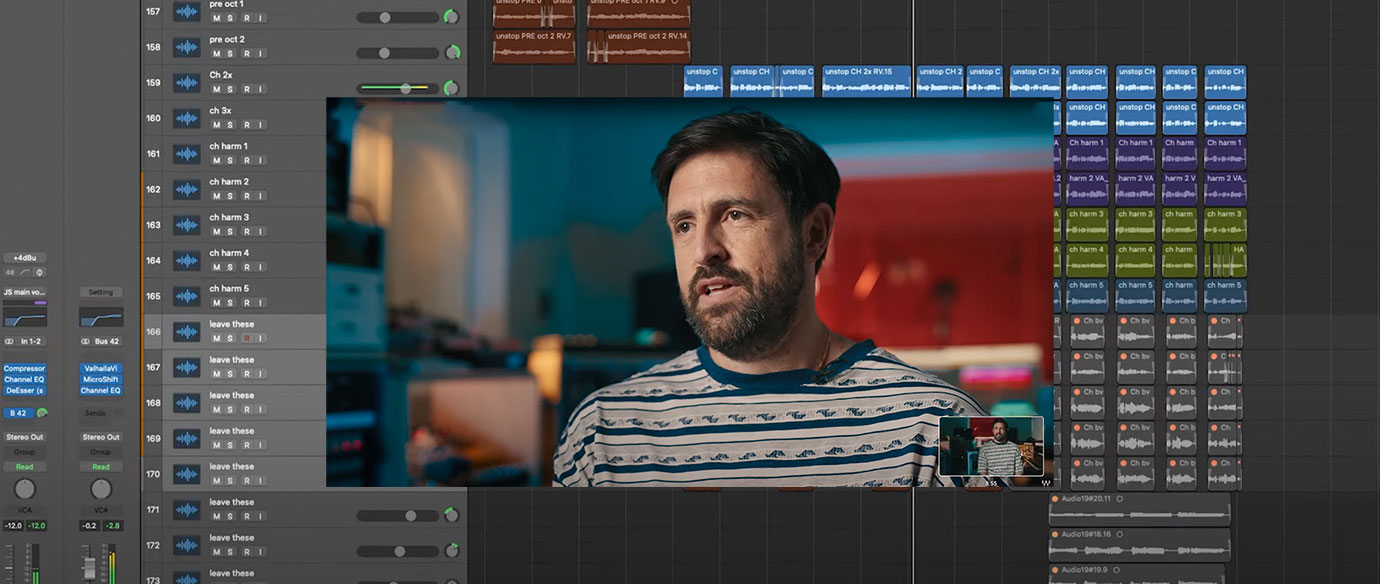This screenshot has width=1380, height=584.
Task: Select the track icon on track 167
Action: pos(187,368)
